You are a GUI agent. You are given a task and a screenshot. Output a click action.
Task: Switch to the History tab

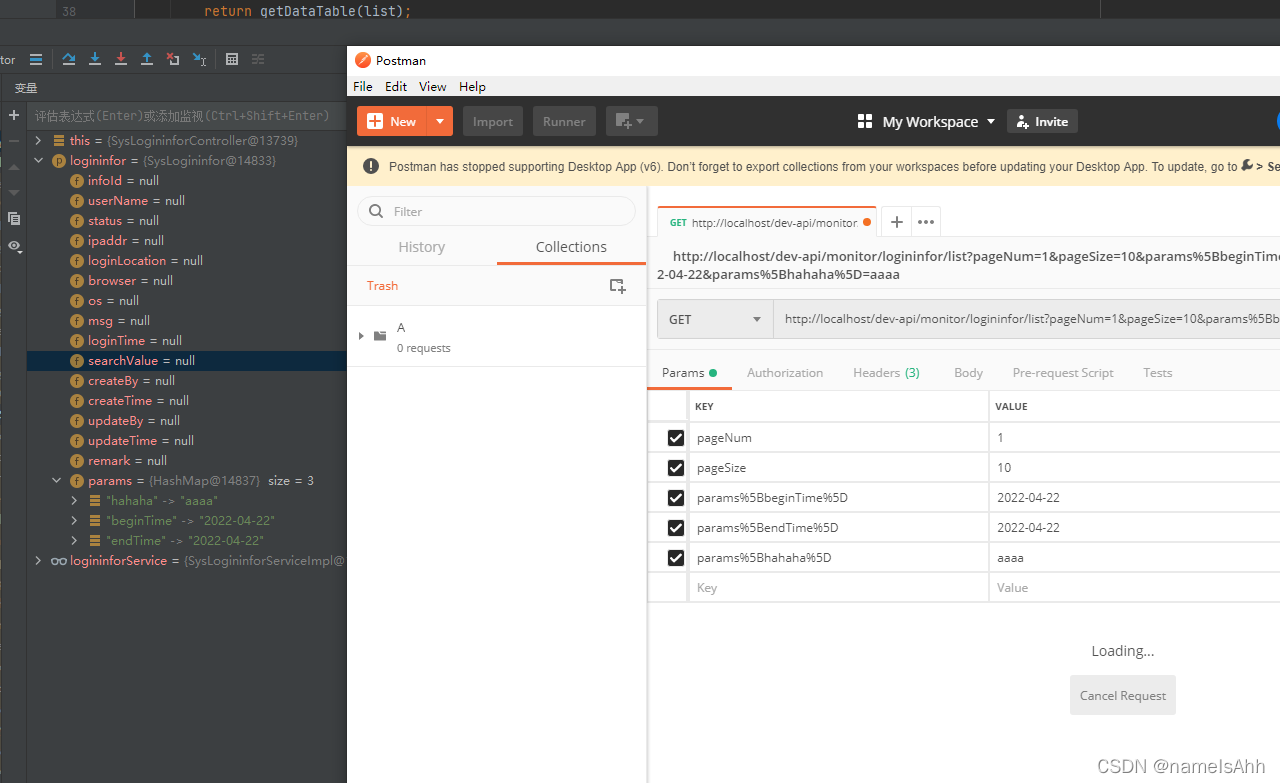pos(422,247)
